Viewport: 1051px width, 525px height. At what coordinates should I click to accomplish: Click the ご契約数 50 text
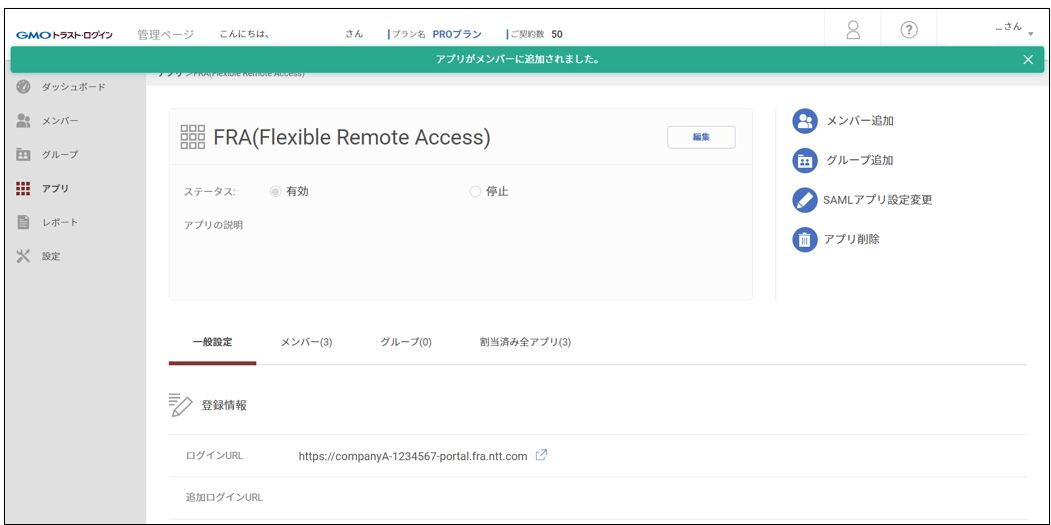point(536,34)
